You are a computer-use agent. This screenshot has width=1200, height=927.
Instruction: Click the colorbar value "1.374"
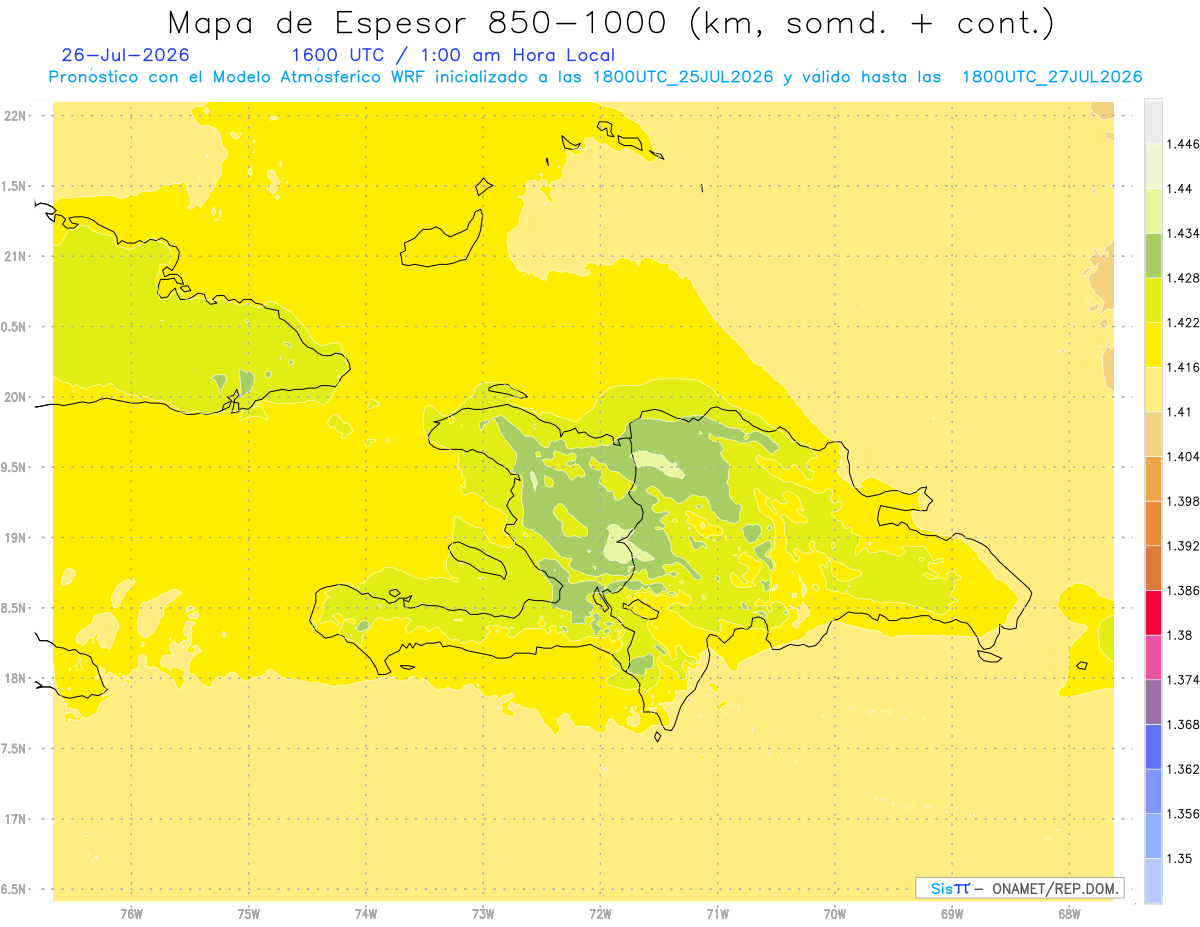click(1183, 679)
